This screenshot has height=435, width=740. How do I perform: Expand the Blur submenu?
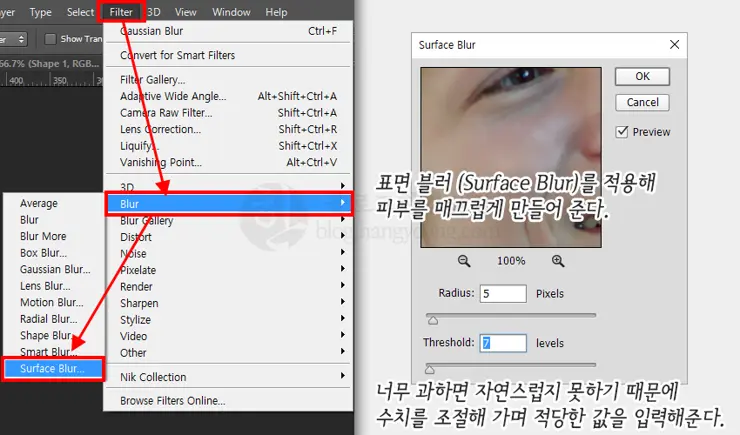point(228,204)
